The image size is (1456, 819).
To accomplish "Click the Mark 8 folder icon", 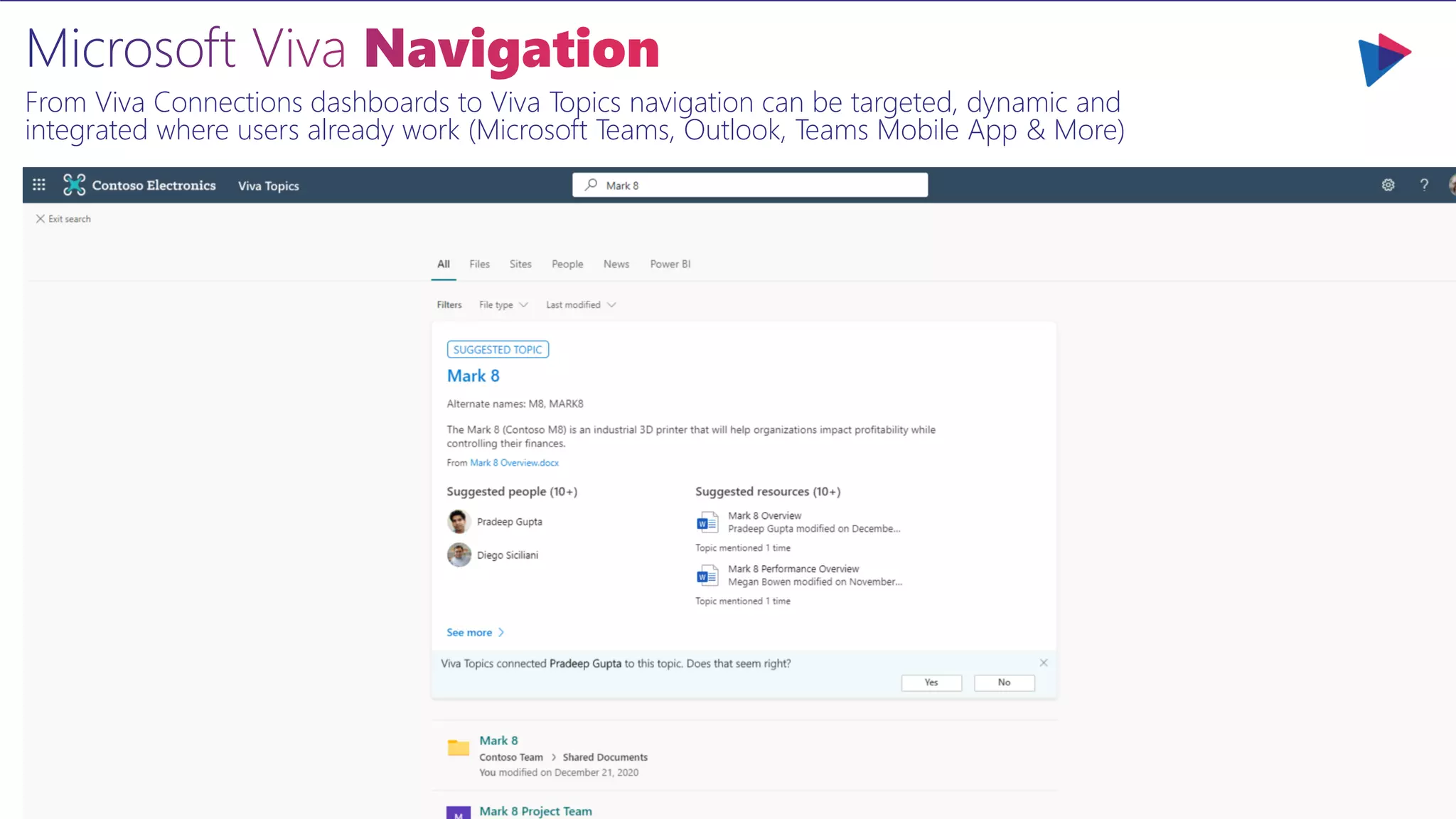I will pos(459,747).
